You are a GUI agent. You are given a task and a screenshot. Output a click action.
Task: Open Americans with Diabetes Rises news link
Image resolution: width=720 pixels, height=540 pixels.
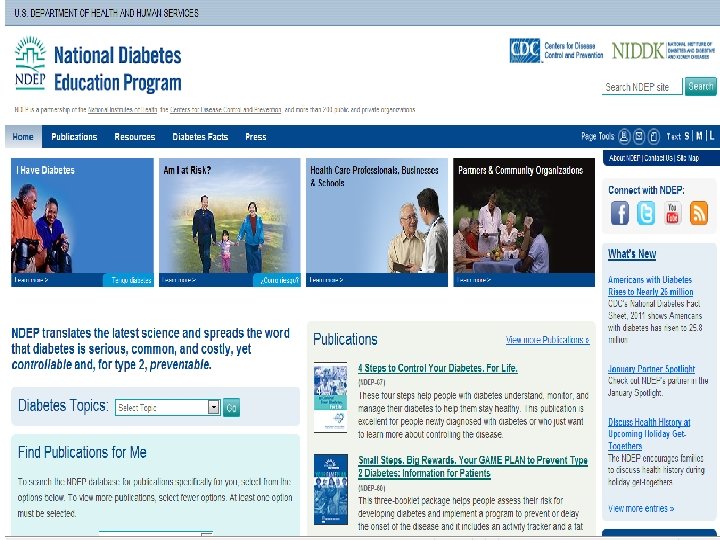[651, 286]
